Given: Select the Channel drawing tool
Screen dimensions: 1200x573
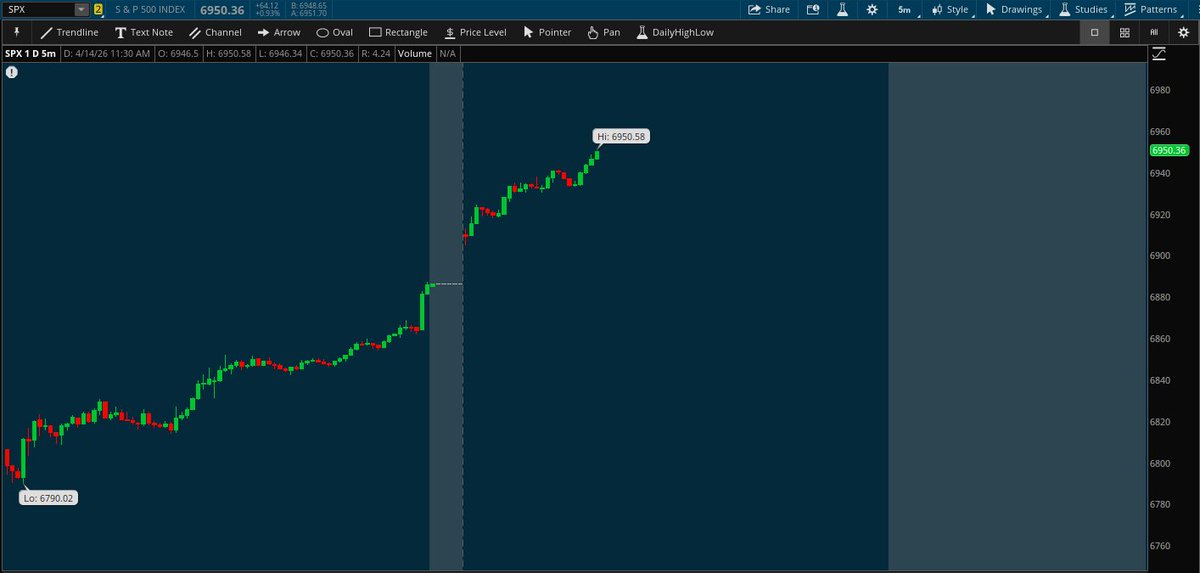Looking at the screenshot, I should click(x=215, y=32).
